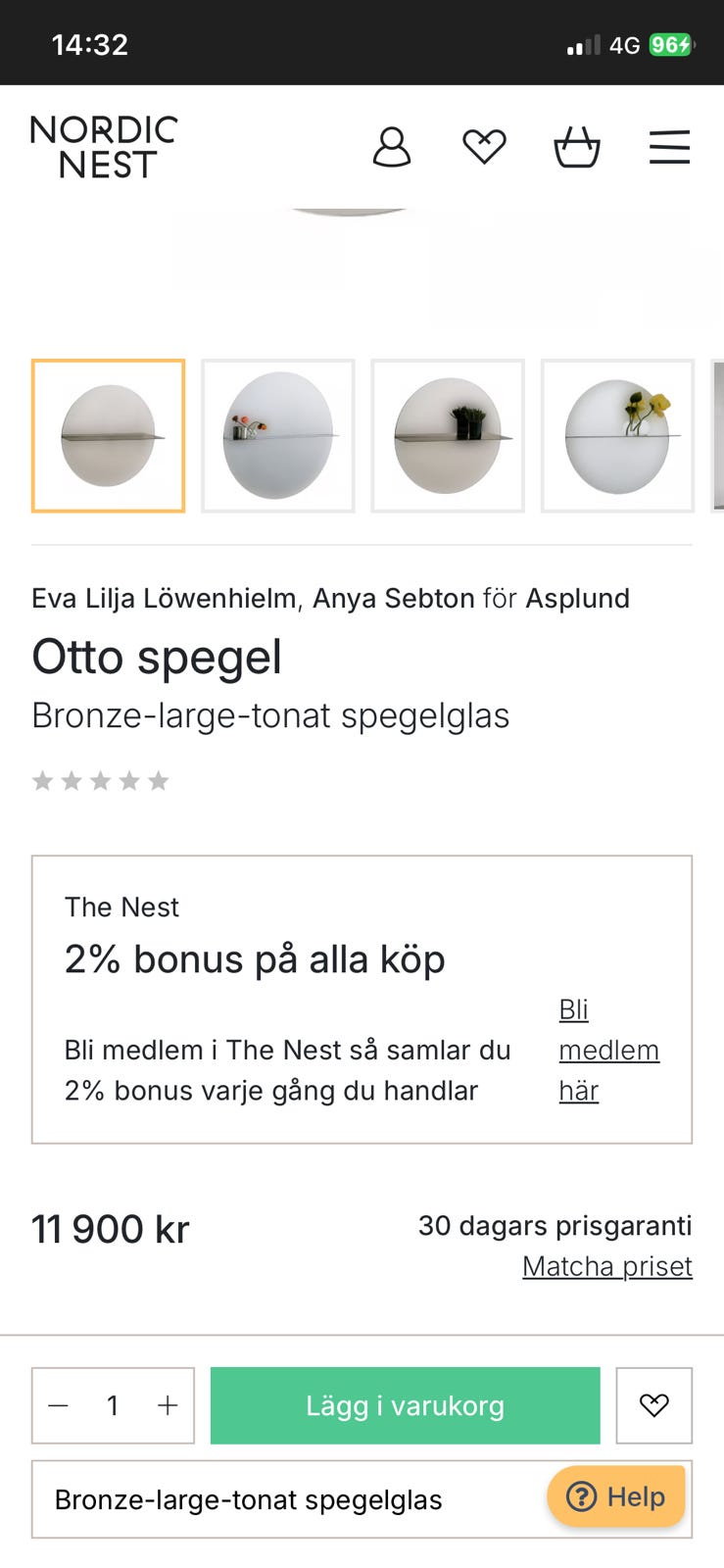Open the Help chat button
Viewport: 724px width, 1568px height.
click(616, 1496)
